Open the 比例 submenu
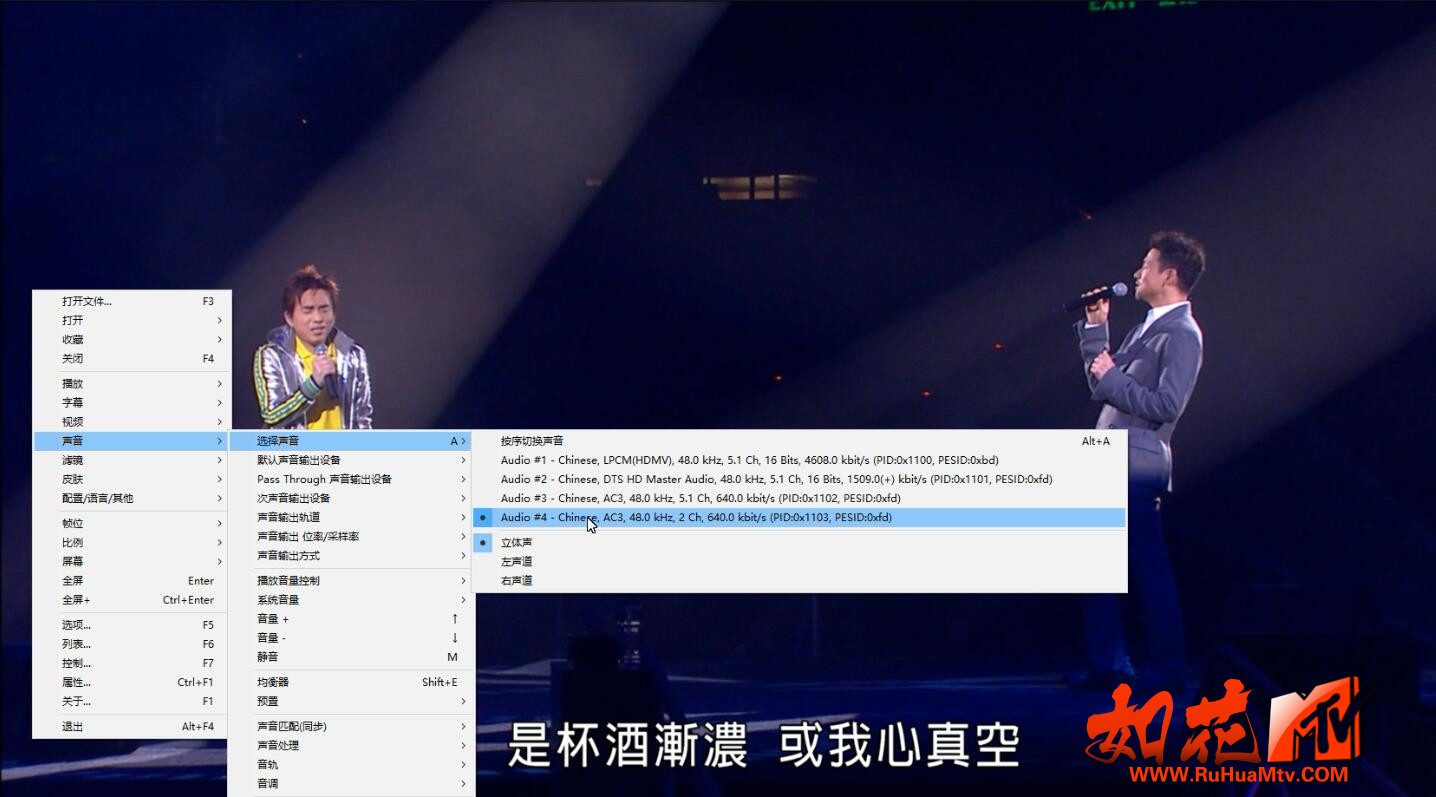1436x797 pixels. pyautogui.click(x=131, y=542)
